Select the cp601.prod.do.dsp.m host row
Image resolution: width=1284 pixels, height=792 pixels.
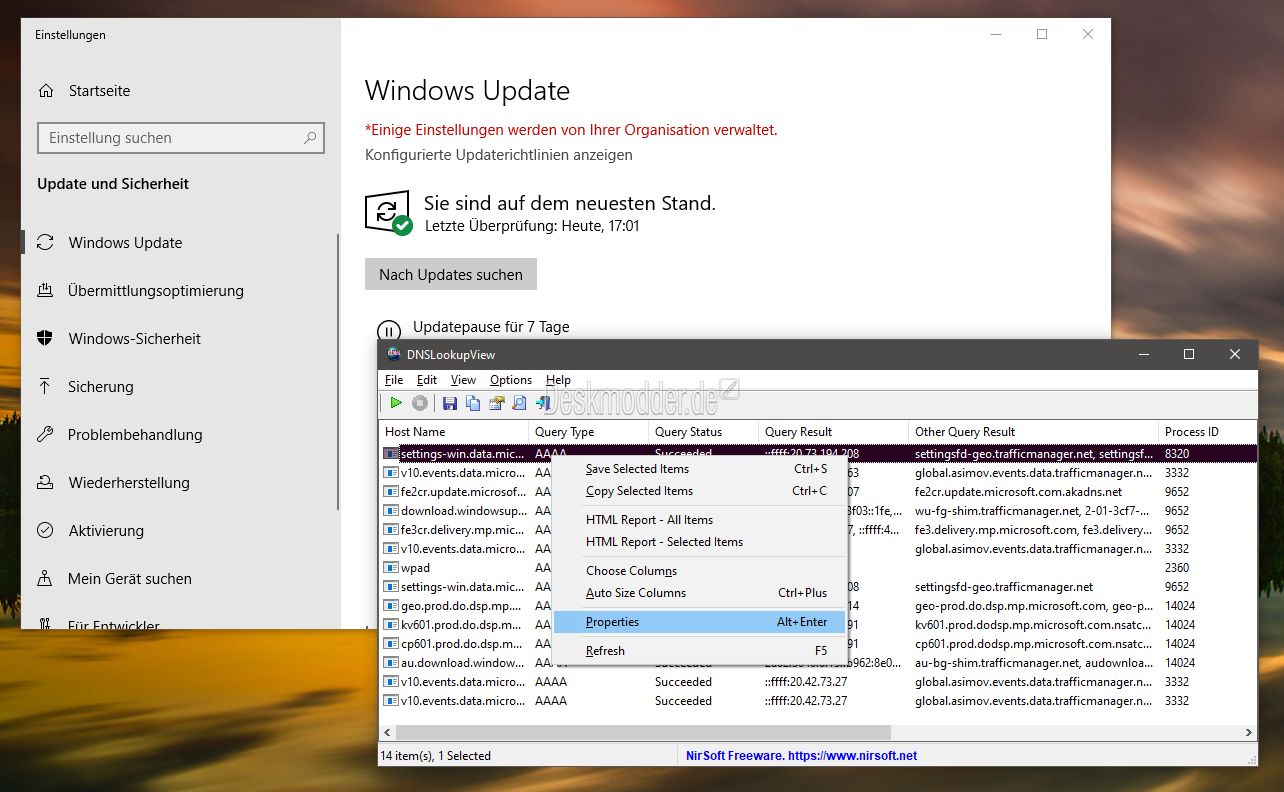point(818,644)
